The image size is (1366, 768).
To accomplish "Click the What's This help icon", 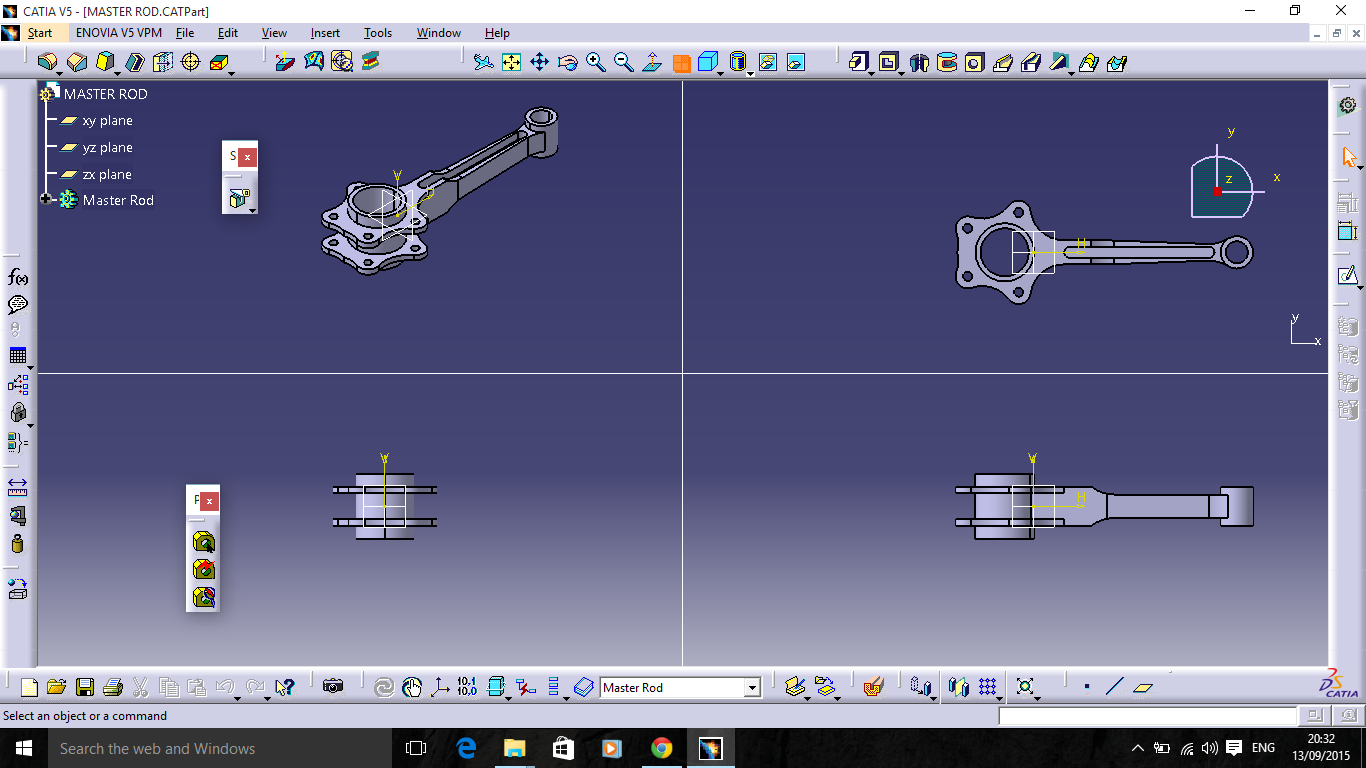I will coord(285,687).
